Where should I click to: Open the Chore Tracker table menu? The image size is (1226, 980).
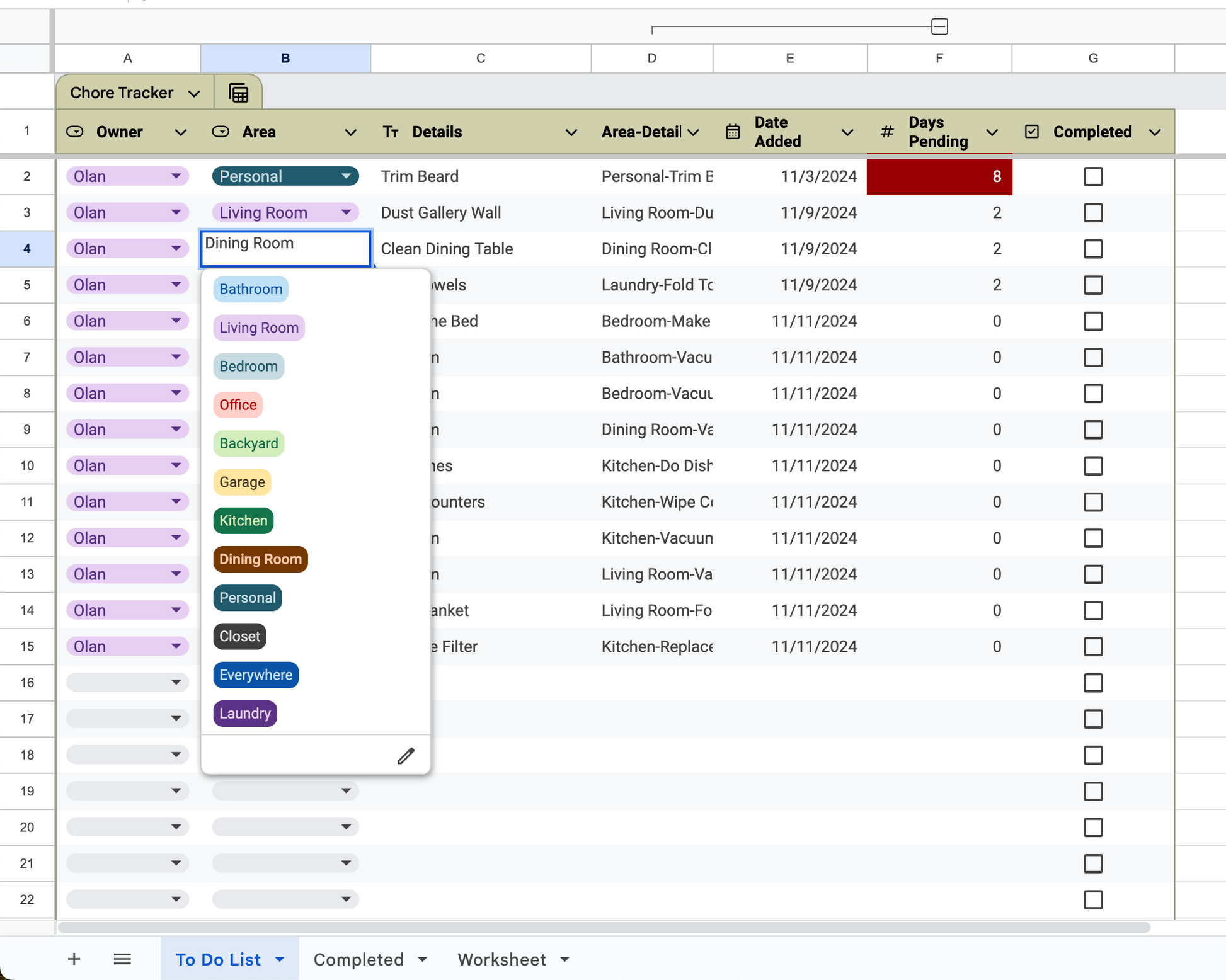pyautogui.click(x=194, y=93)
